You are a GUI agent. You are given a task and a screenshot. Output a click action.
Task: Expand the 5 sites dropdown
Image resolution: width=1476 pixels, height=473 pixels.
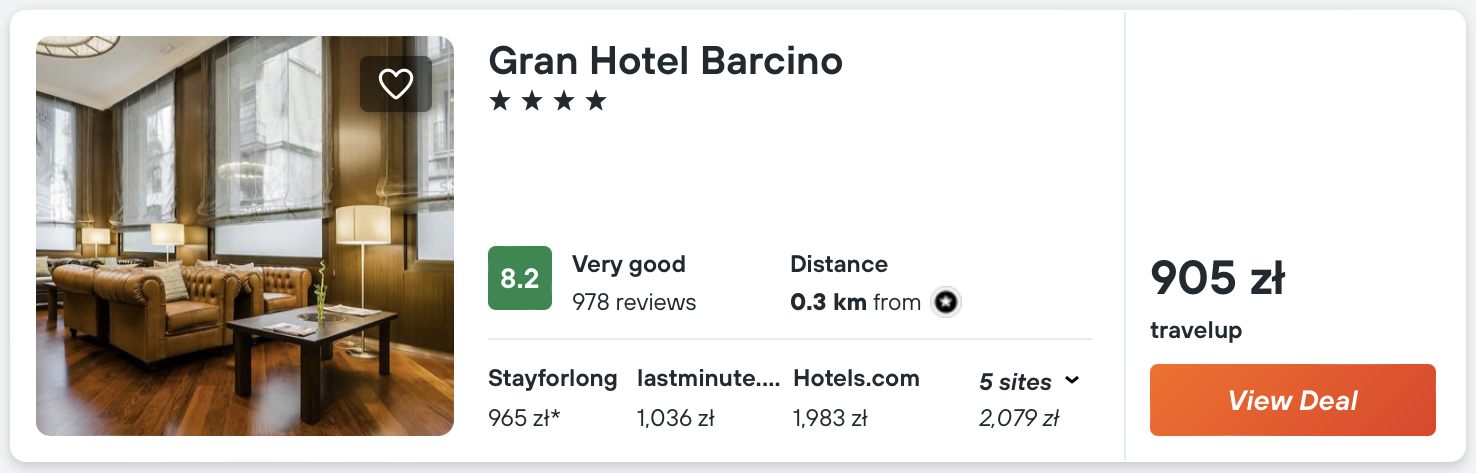pos(1029,382)
